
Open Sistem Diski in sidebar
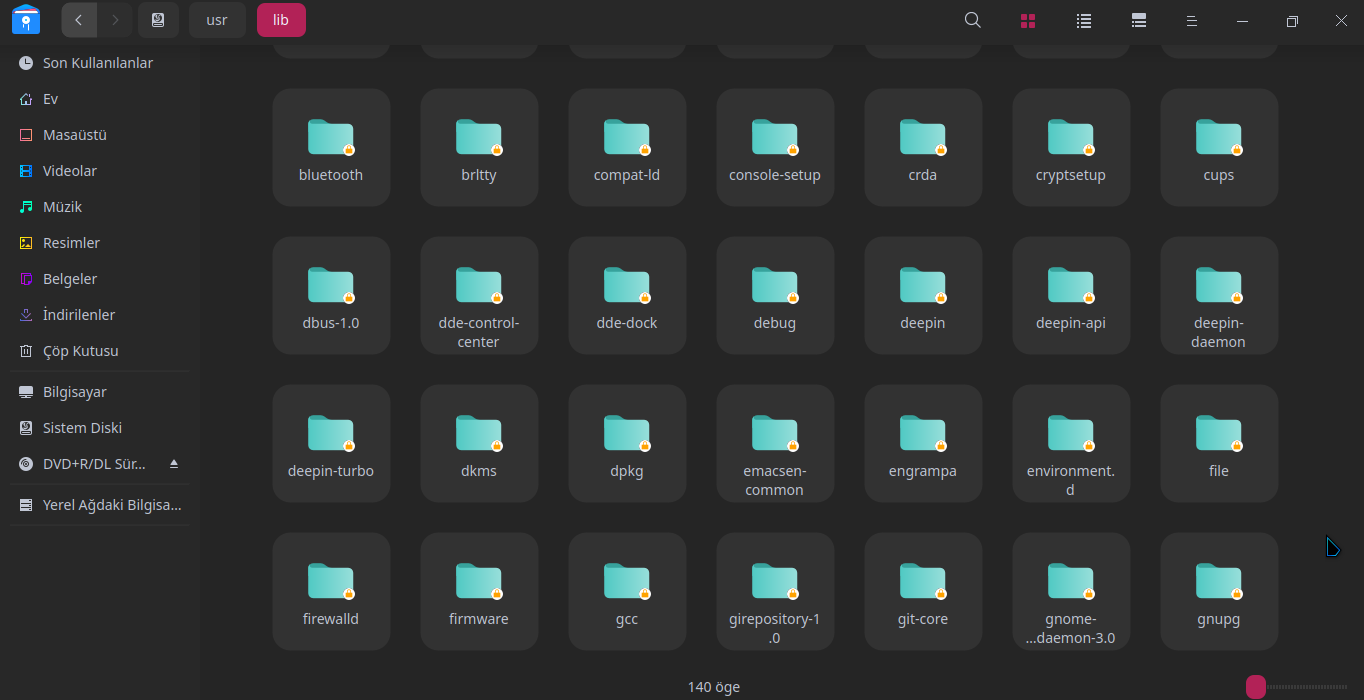point(100,428)
